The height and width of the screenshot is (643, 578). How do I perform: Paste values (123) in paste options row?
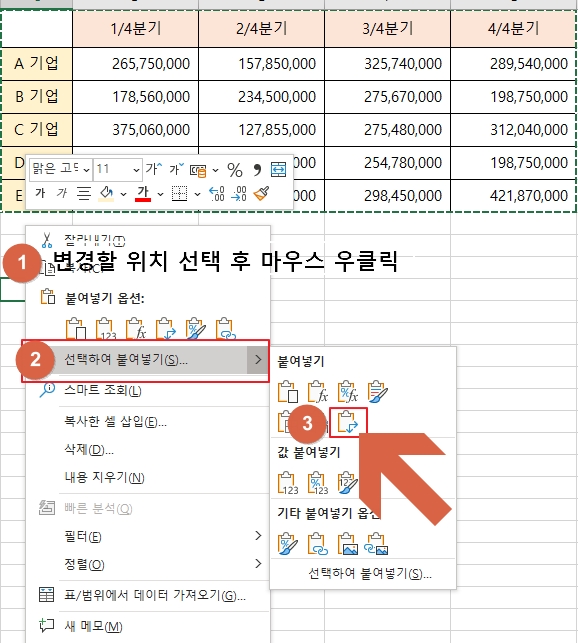105,329
